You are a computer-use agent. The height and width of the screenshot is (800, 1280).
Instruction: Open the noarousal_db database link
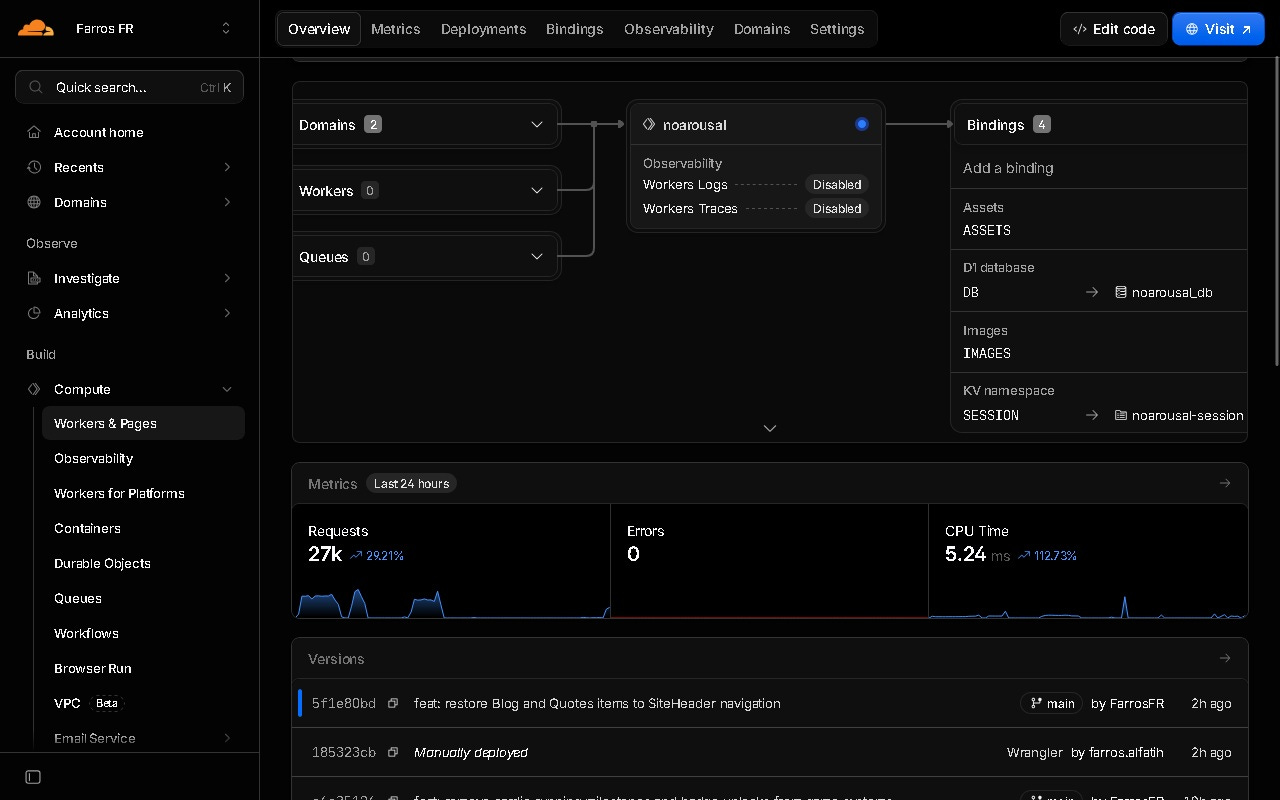tap(1172, 292)
